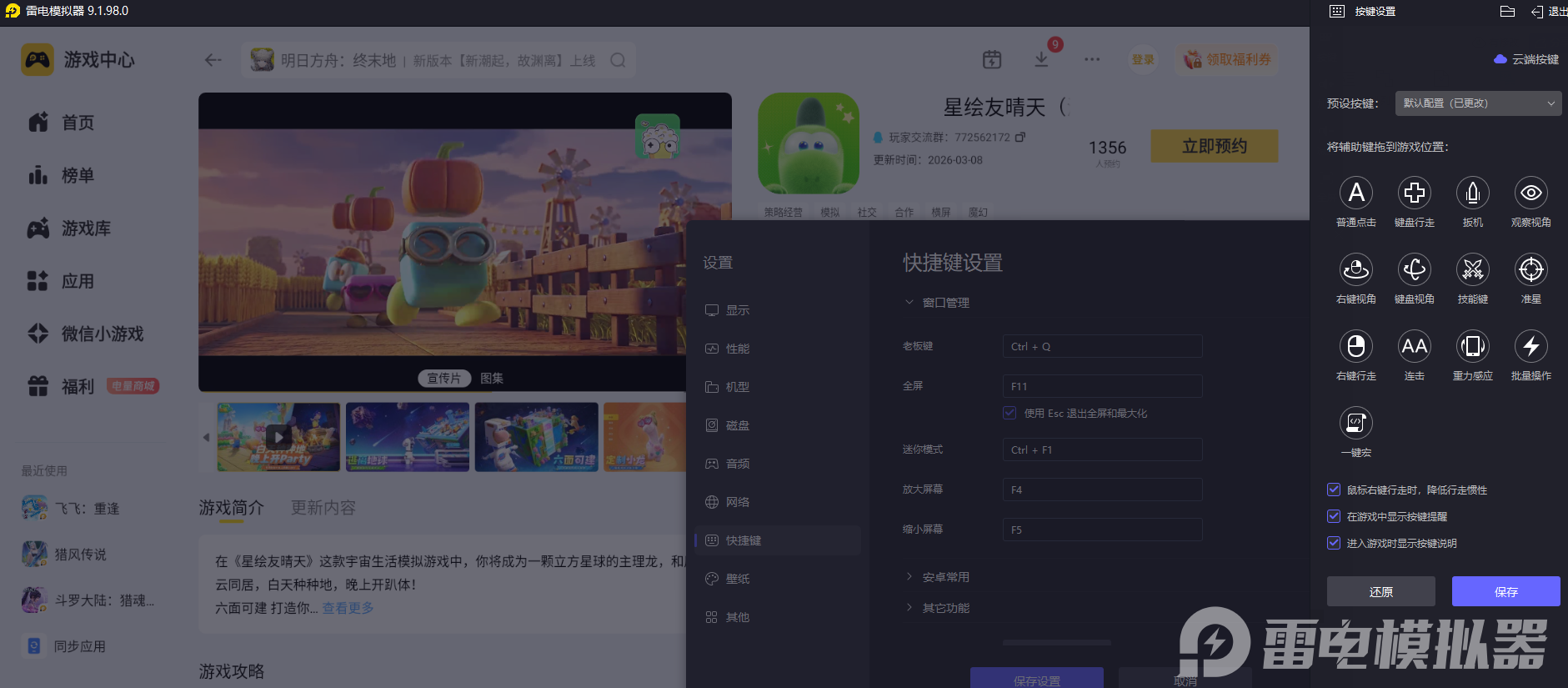Toggle 在游戏中显示按键提醒 checkbox
1568x688 pixels.
click(1334, 516)
